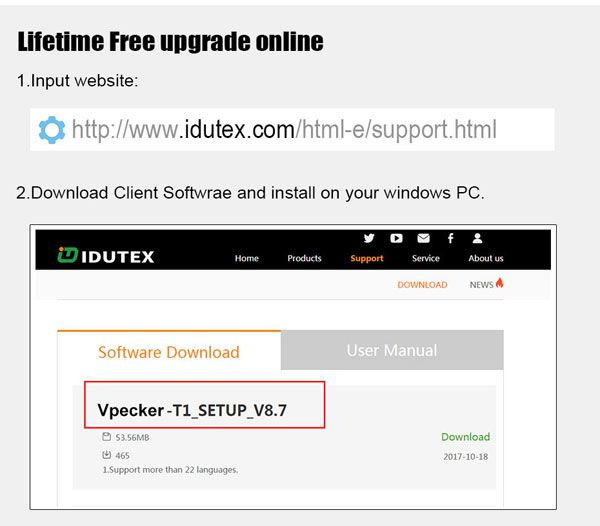600x526 pixels.
Task: Click the download count icon beside 465
Action: coord(106,454)
